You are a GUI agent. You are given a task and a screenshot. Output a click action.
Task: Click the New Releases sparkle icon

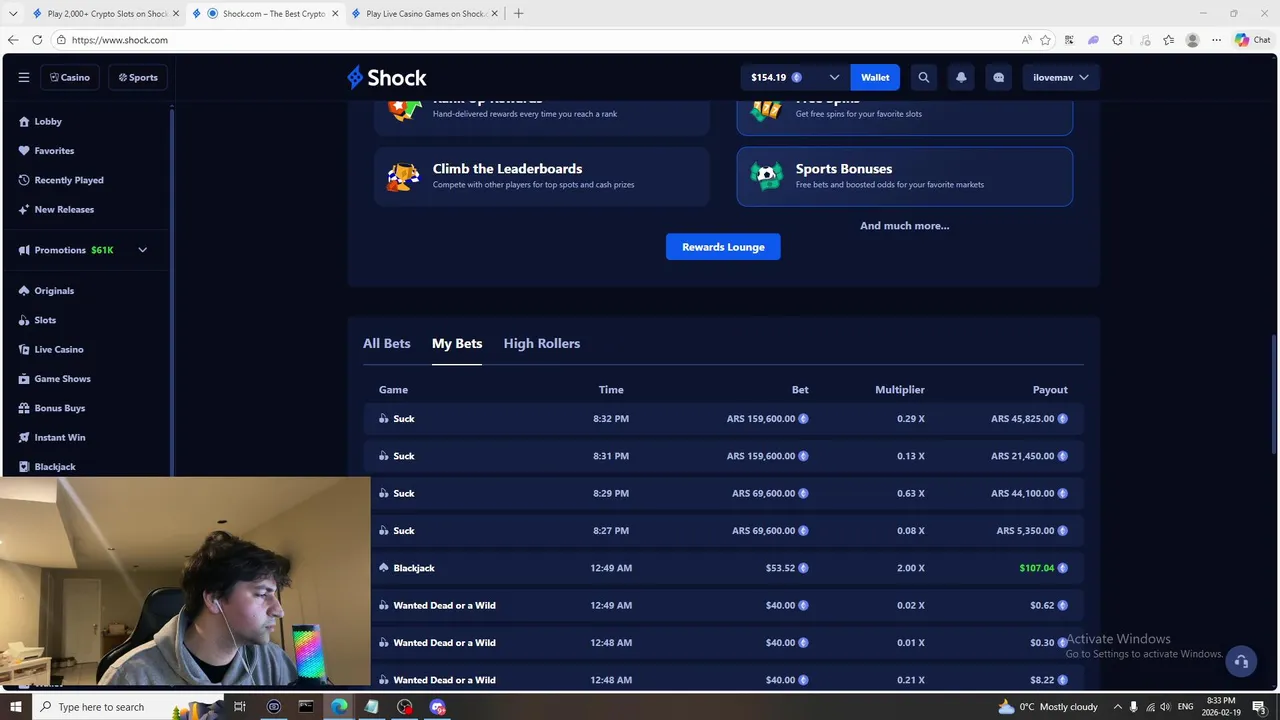point(24,209)
